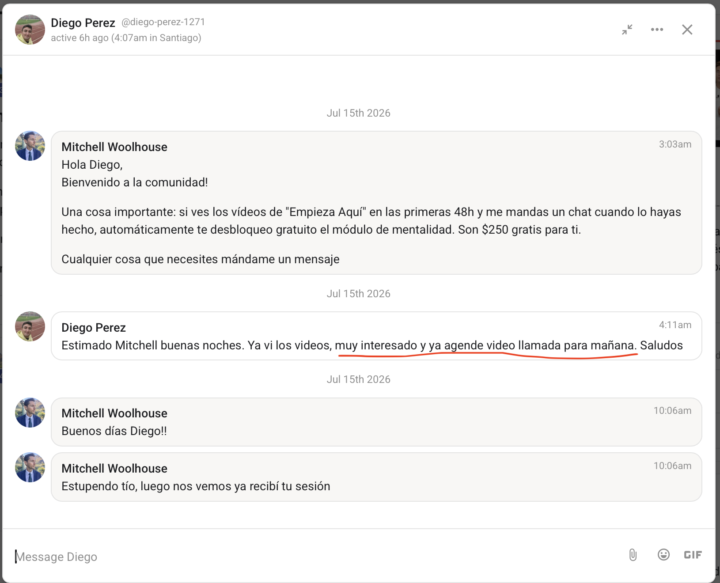Click Mitchell Woolhouse's name above "Buenos días Diego!!"
The image size is (720, 583).
pos(114,413)
